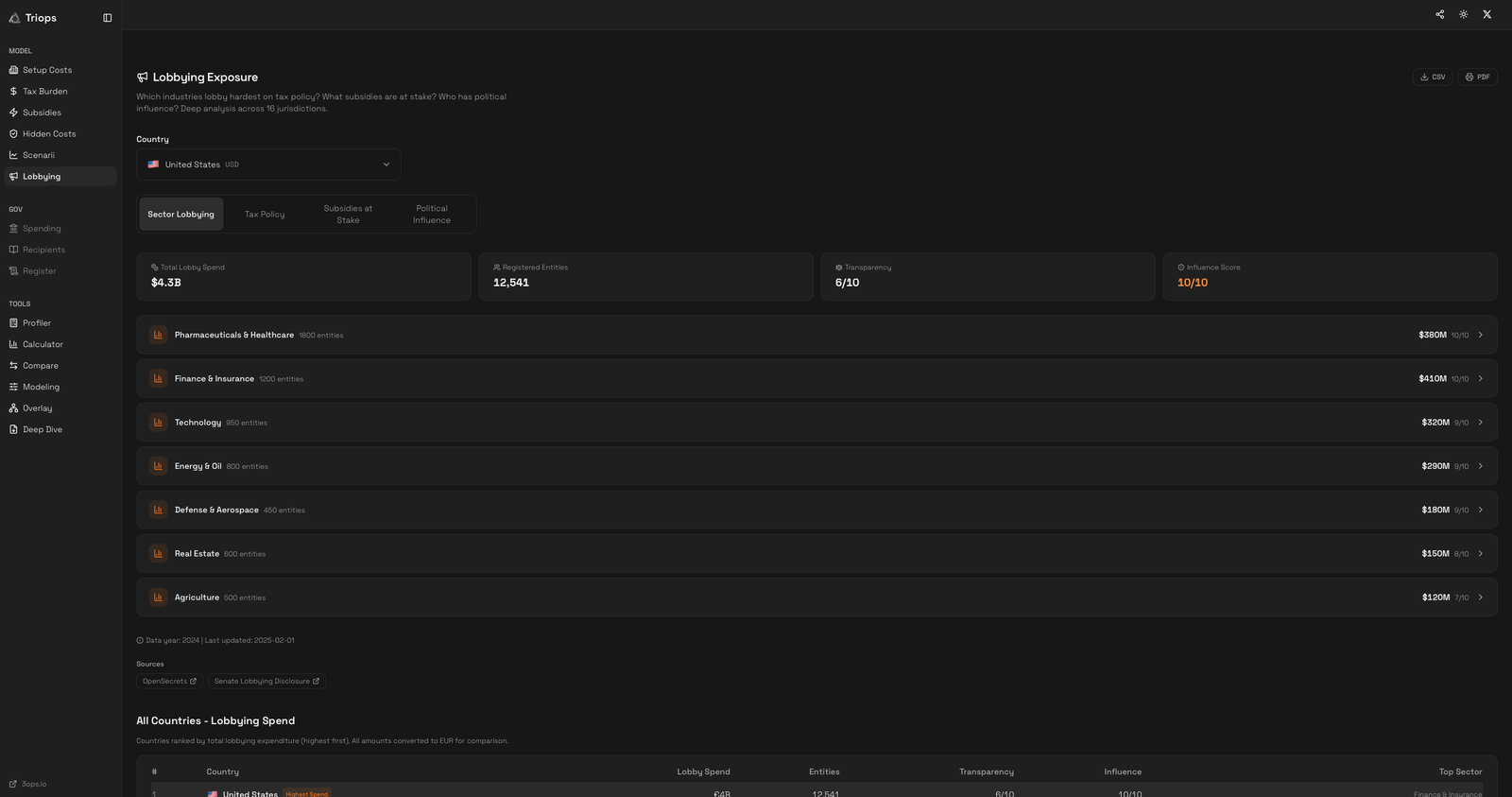The height and width of the screenshot is (797, 1512).
Task: Switch to the Political Influence tab
Action: click(431, 215)
